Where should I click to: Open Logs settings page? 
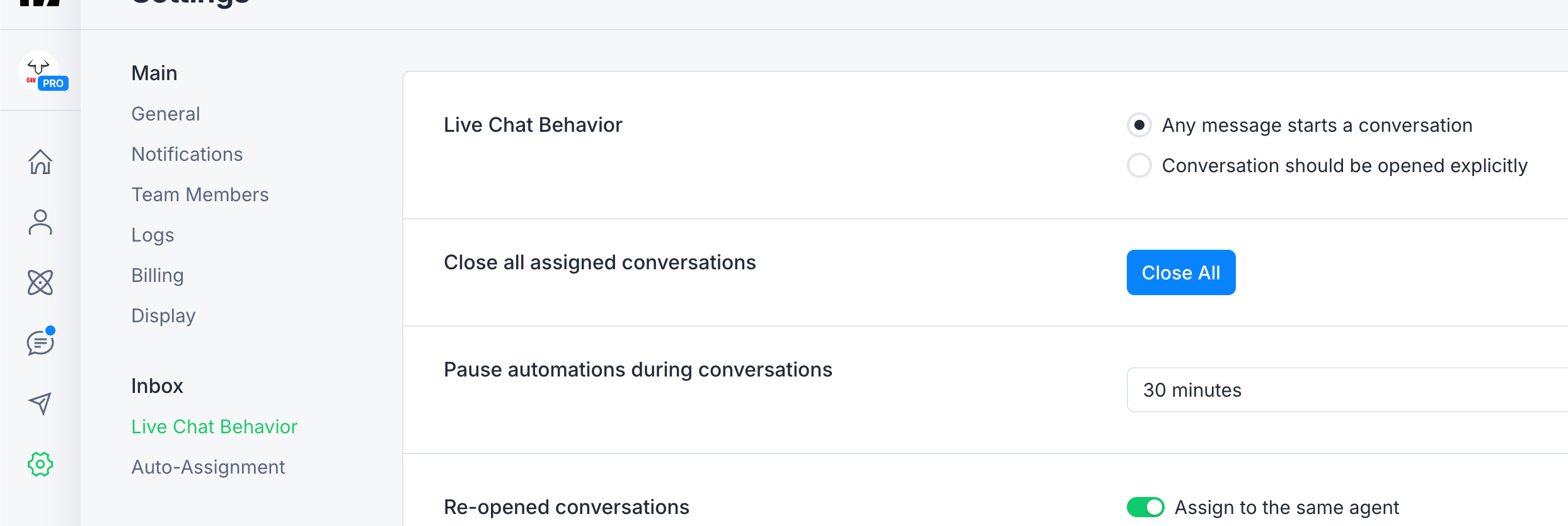153,235
